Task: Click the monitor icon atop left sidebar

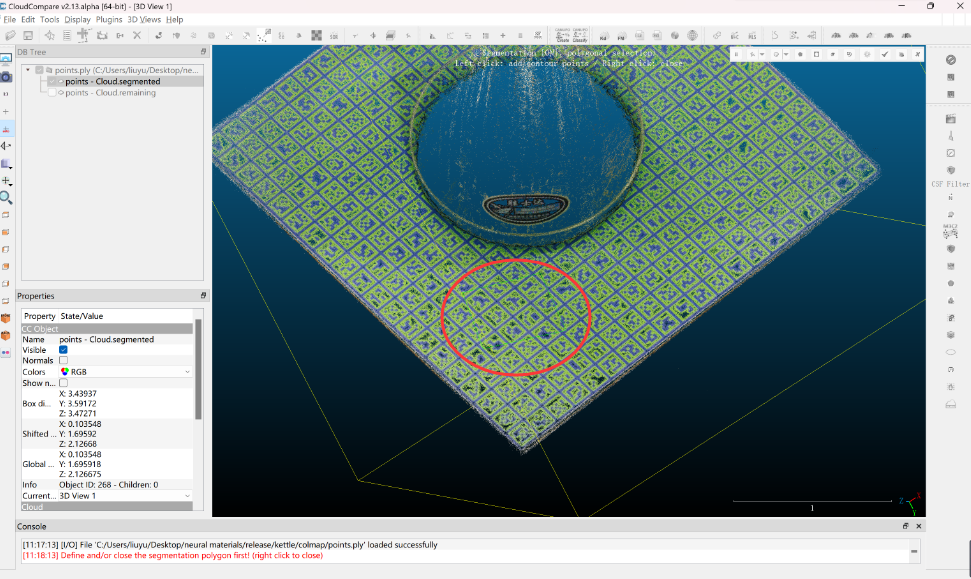Action: (6, 59)
